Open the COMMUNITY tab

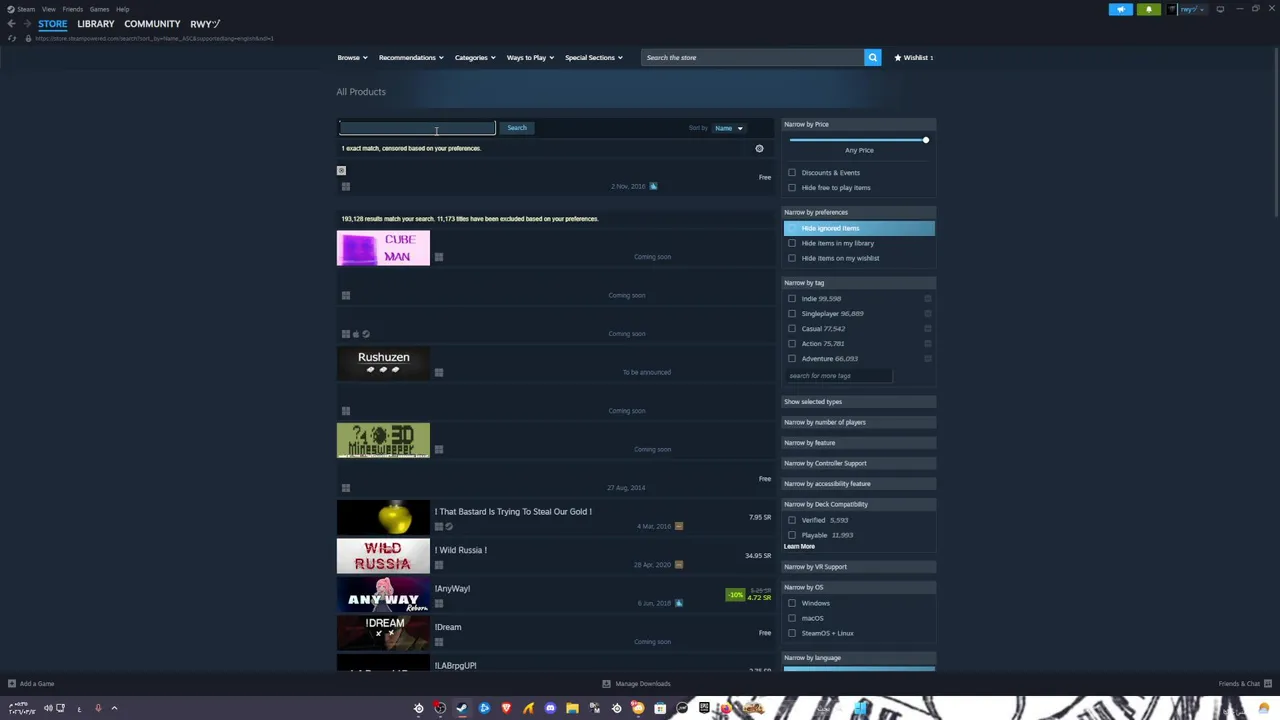pyautogui.click(x=152, y=24)
